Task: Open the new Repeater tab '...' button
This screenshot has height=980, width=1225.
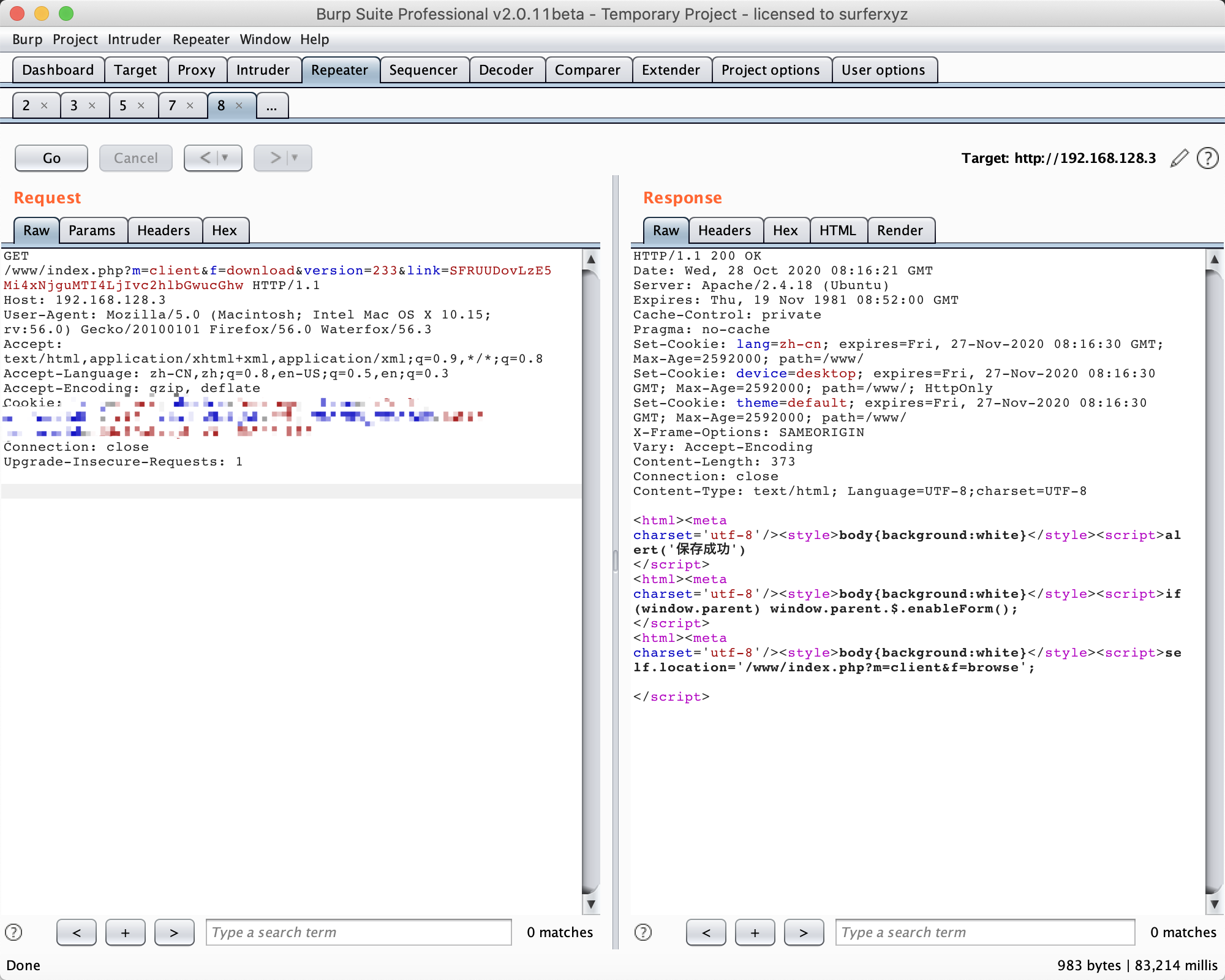Action: pos(271,105)
